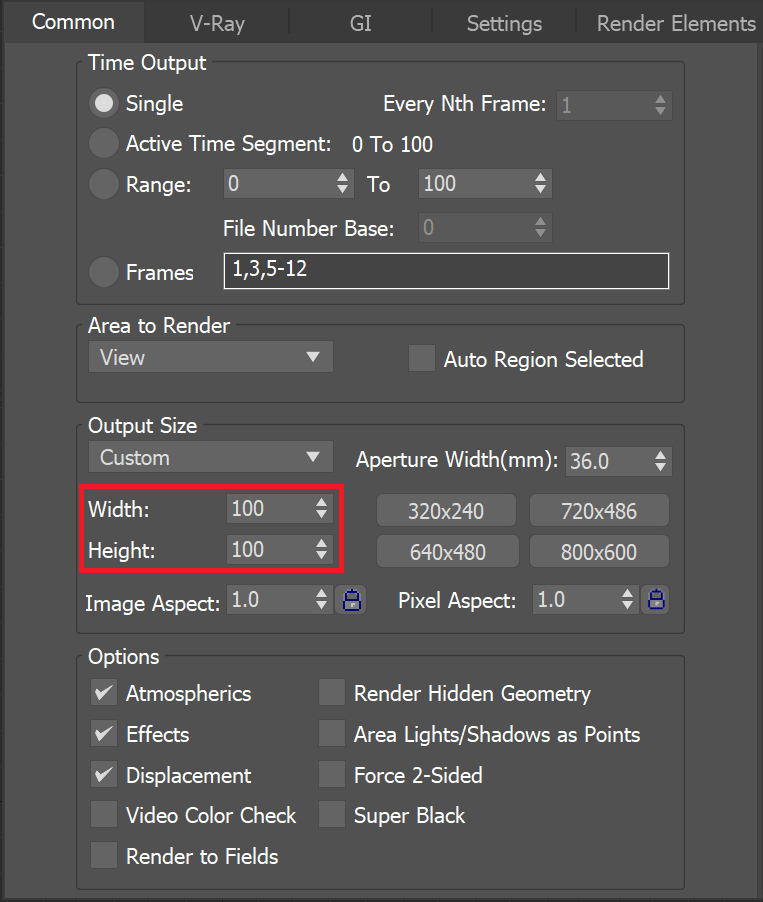The width and height of the screenshot is (763, 902).
Task: Decrease Aperture Width with its down arrow
Action: (658, 466)
